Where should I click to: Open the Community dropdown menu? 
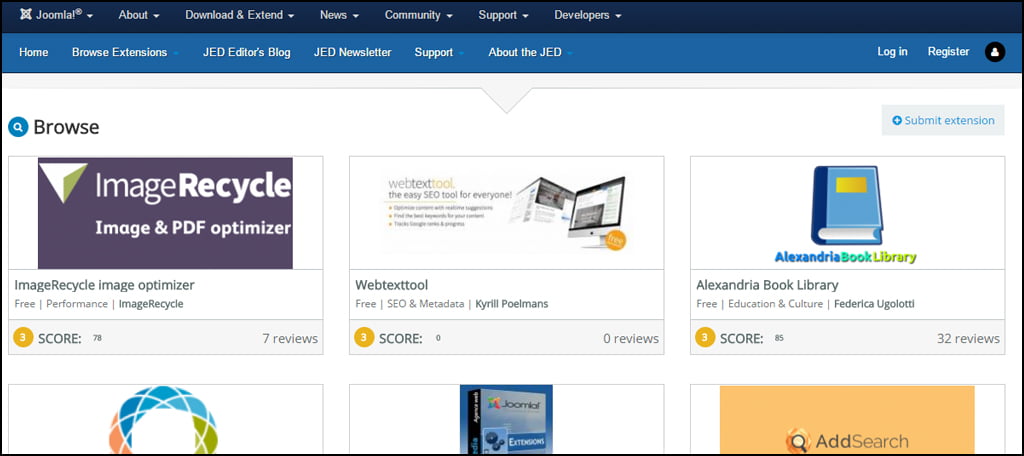[418, 15]
